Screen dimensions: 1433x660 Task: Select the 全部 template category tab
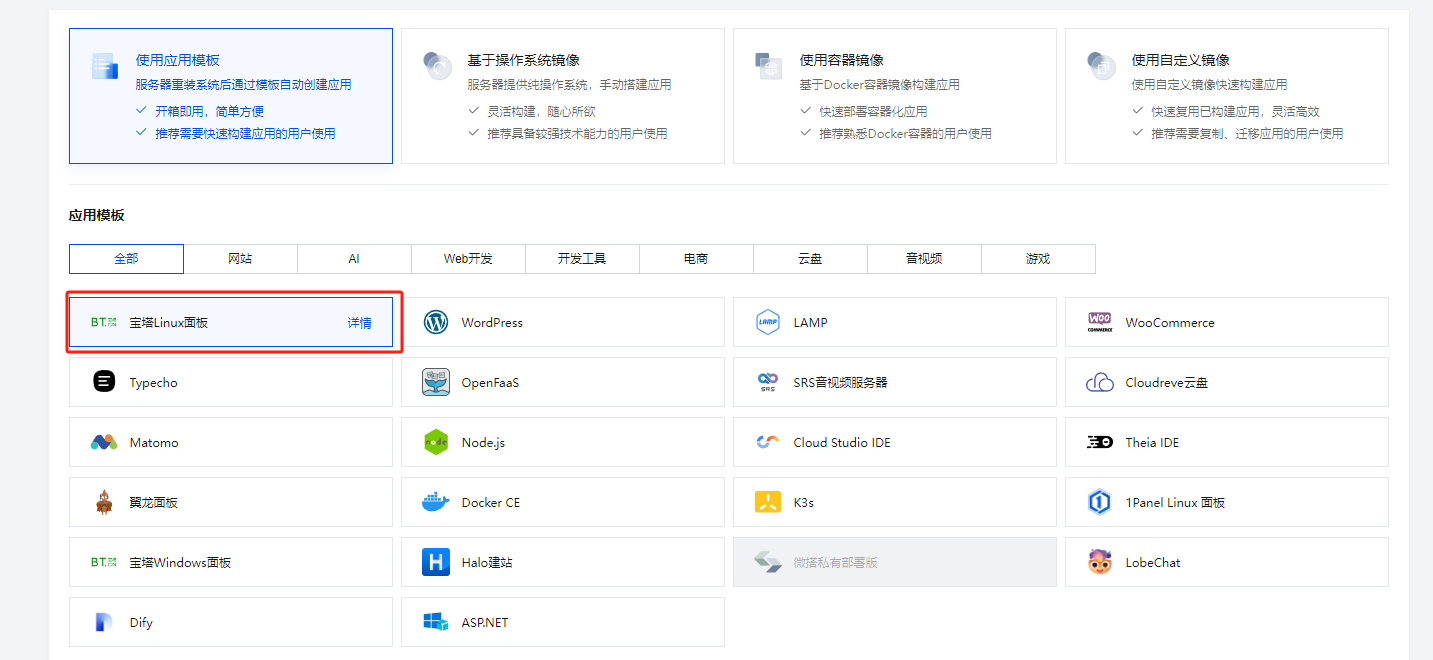[126, 258]
